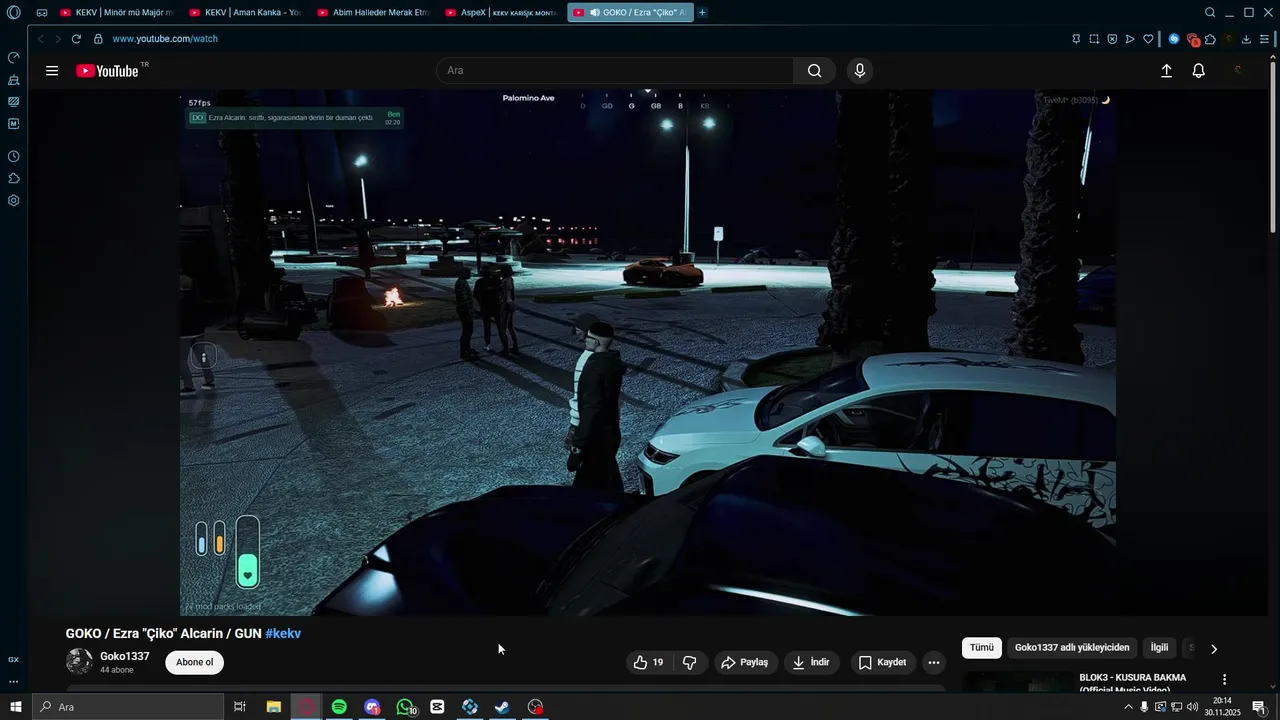
Task: Open the YouTube hamburger guide menu
Action: (x=52, y=71)
